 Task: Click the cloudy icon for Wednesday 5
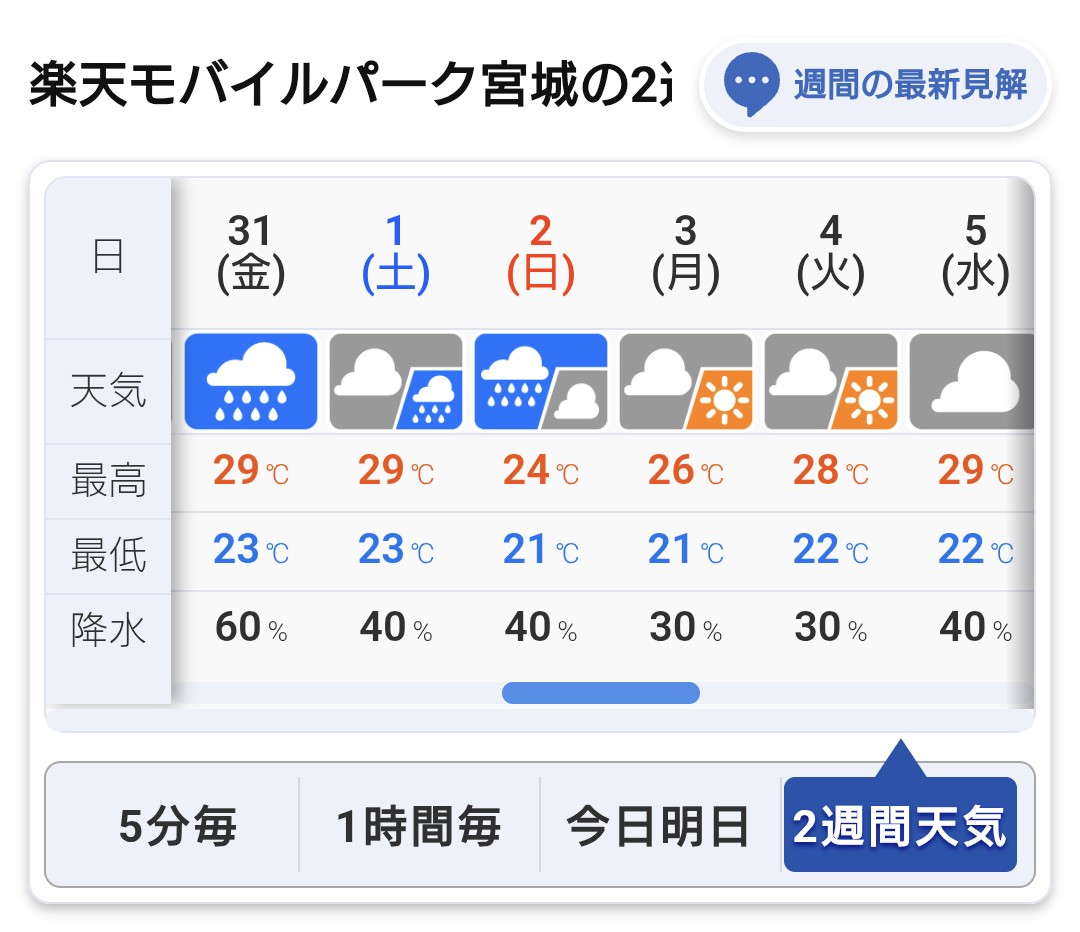(x=972, y=382)
